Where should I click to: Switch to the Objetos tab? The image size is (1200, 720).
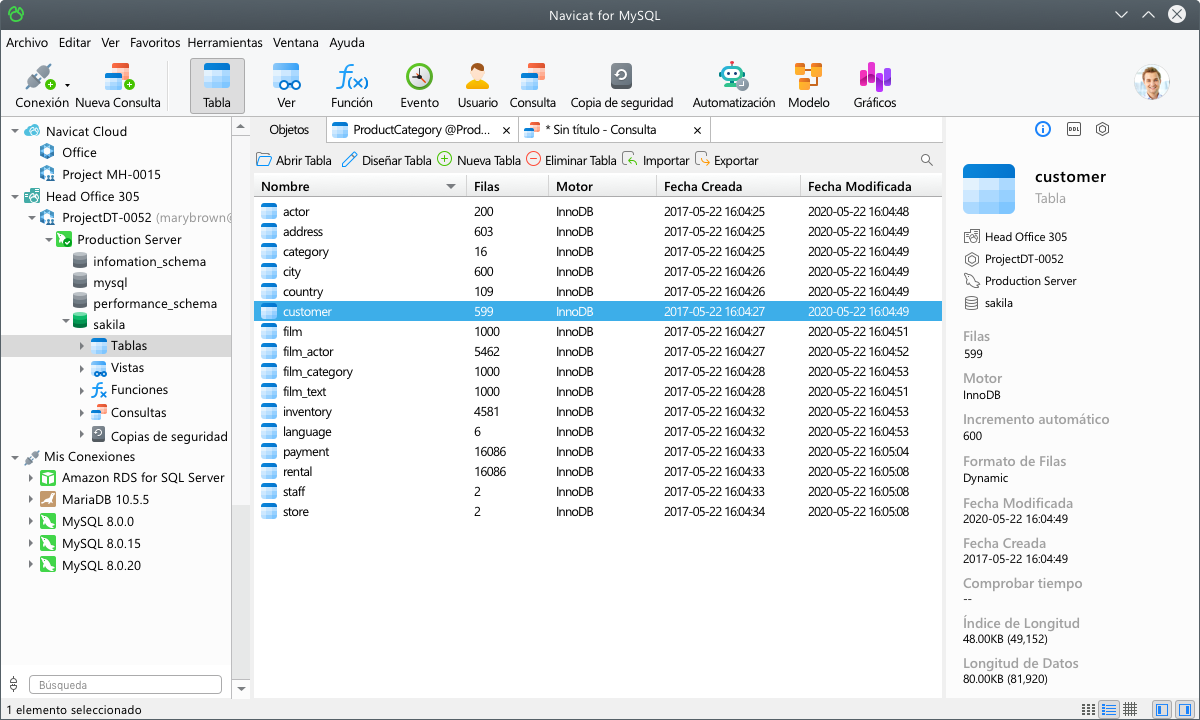(x=289, y=130)
